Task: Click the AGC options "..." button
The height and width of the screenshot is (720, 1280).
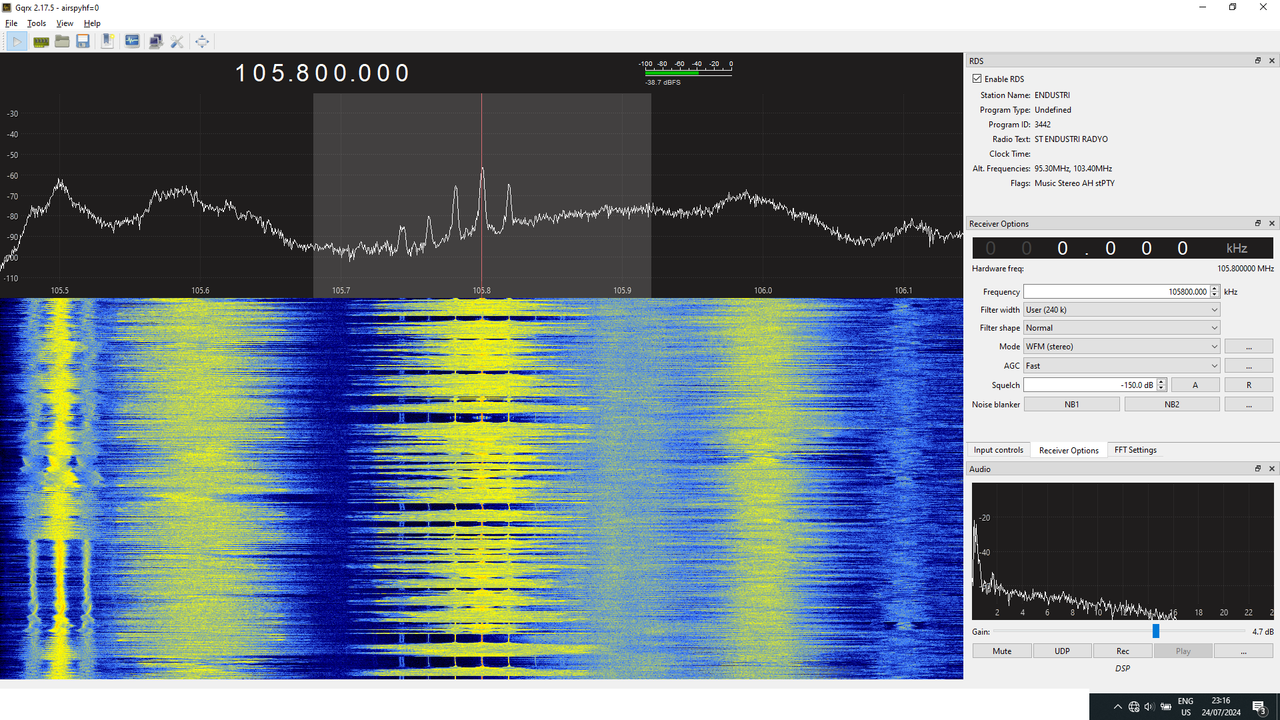Action: click(x=1249, y=366)
